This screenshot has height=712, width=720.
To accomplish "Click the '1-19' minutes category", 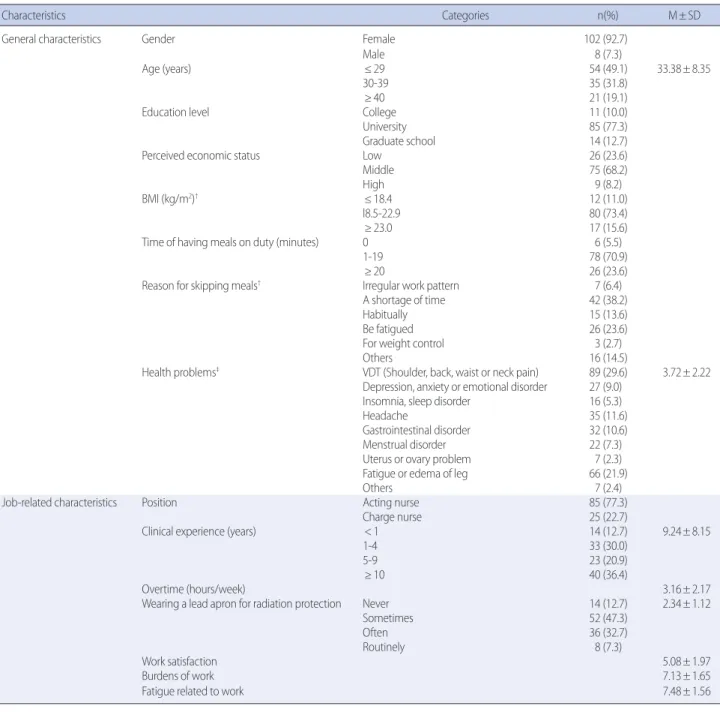I will click(373, 257).
